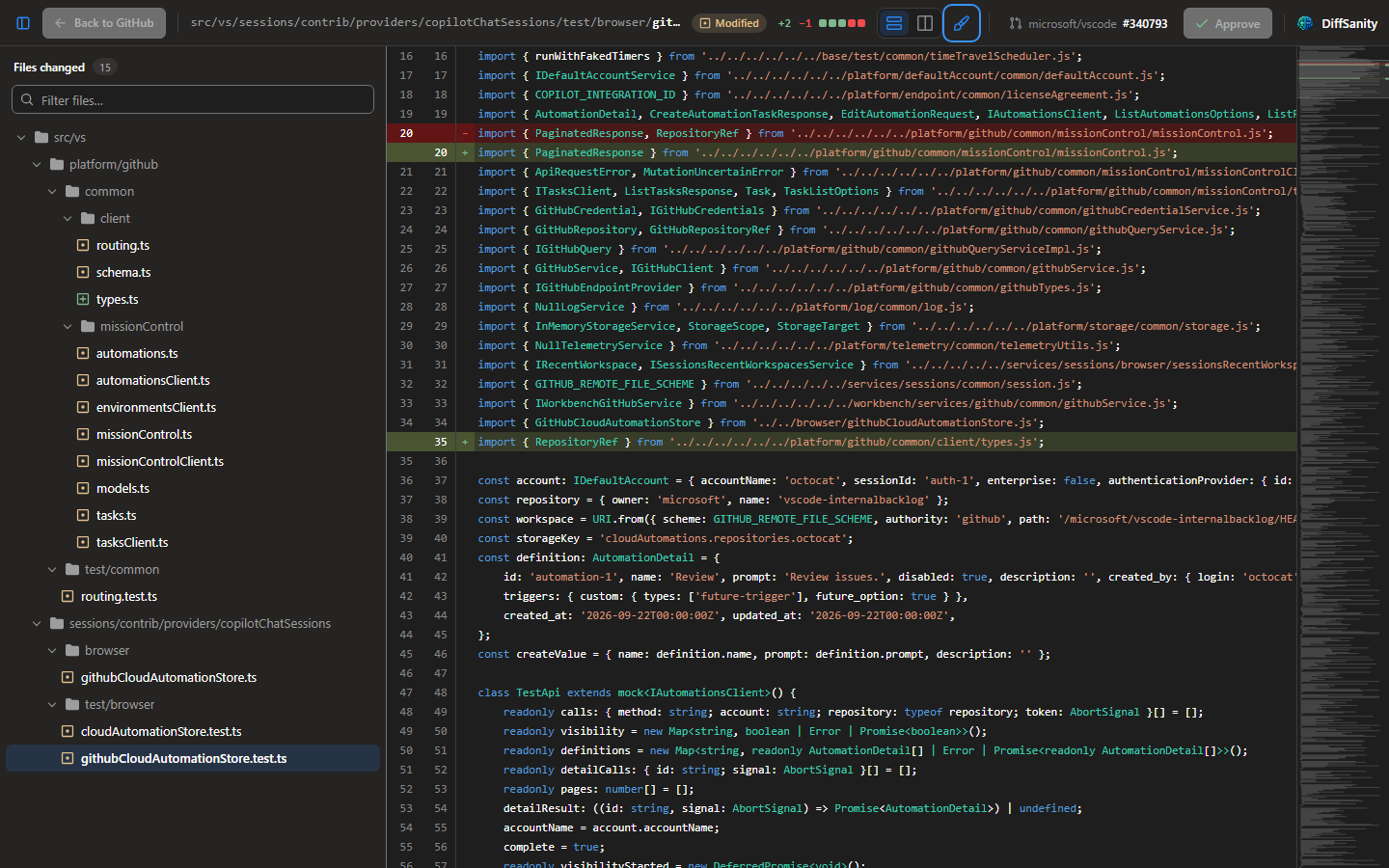Open pull request #340793 link
Image resolution: width=1389 pixels, height=868 pixels.
1145,23
